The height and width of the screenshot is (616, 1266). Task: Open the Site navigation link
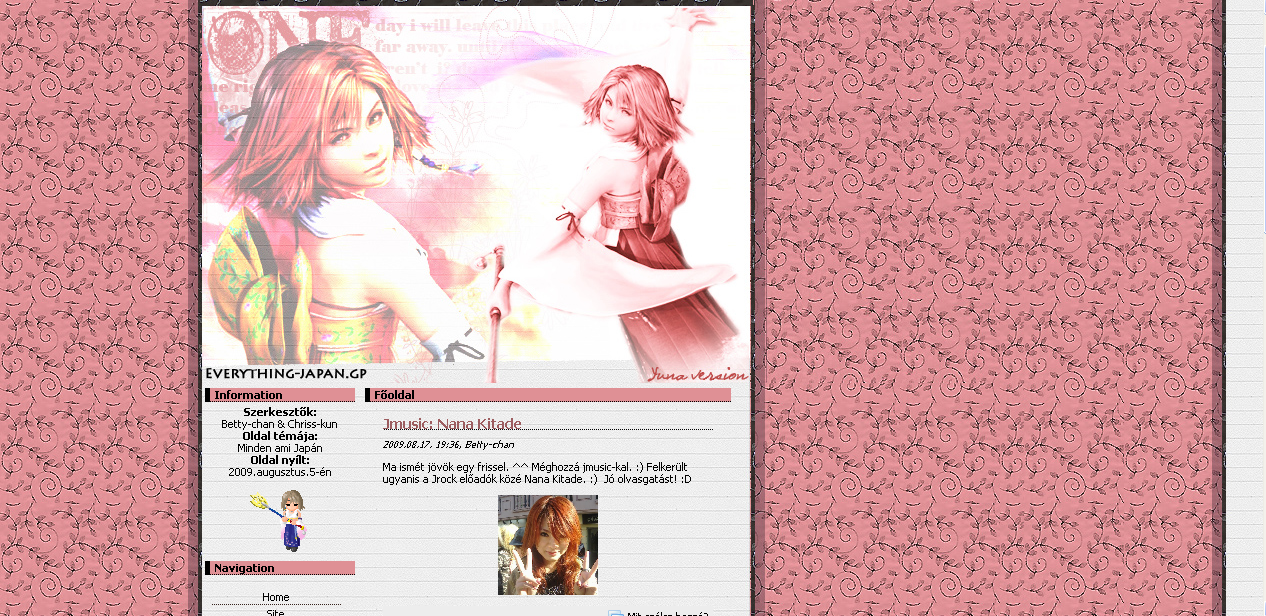(x=276, y=612)
